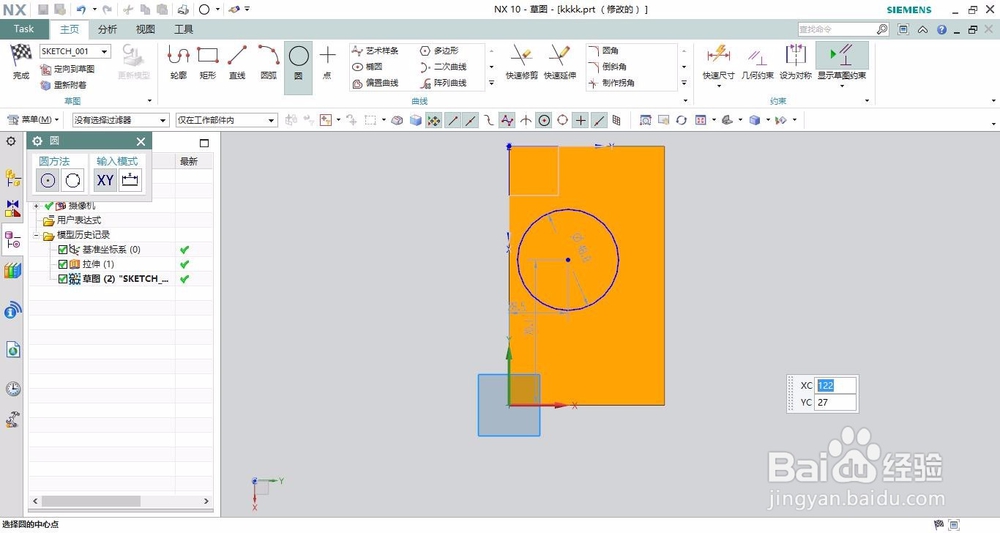
Task: Open the Assembly Navigator sidebar tab
Action: tap(13, 177)
